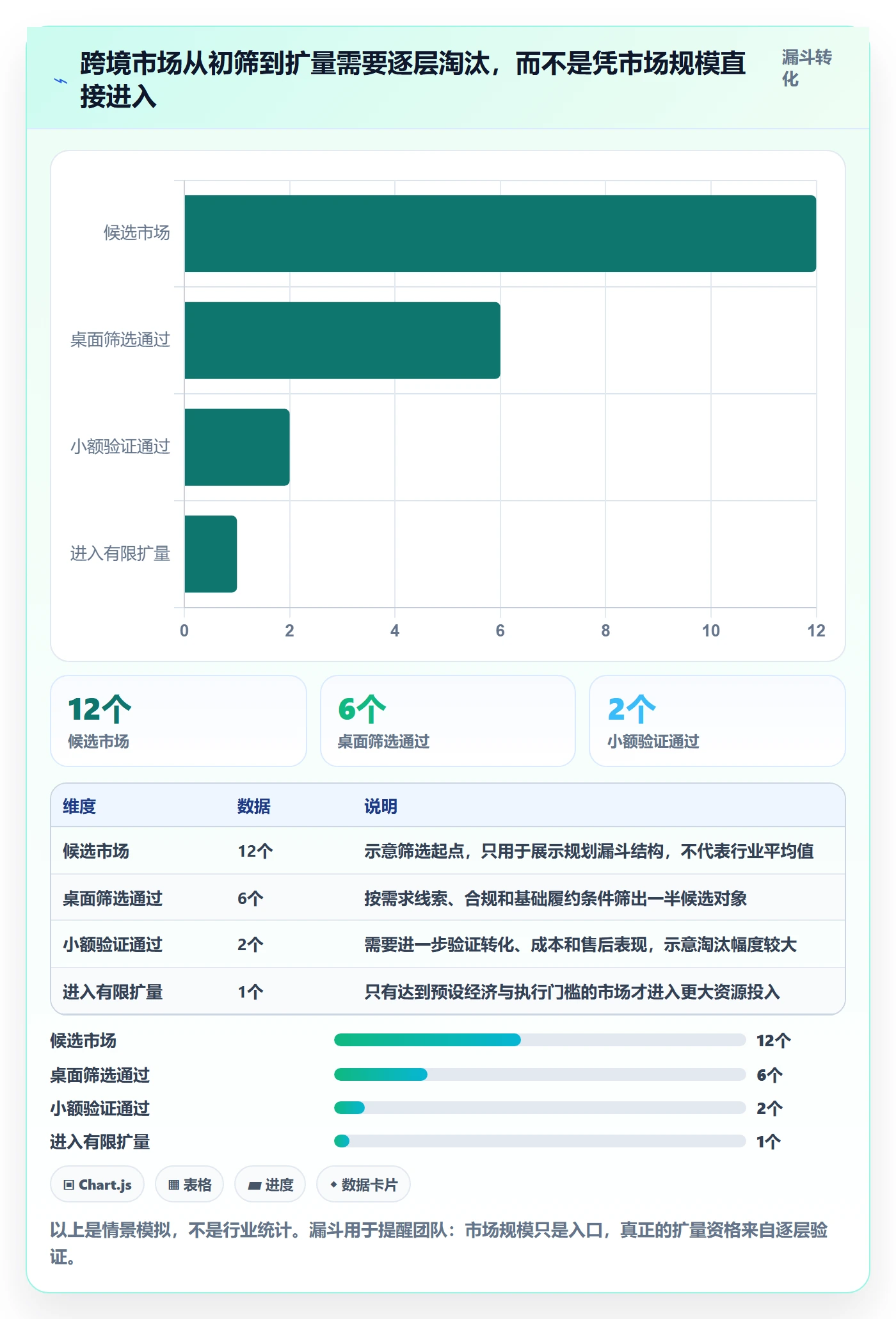Click the 进入有限扩量 progress bar showing 1个
Viewport: 896px width, 1319px height.
(540, 1141)
